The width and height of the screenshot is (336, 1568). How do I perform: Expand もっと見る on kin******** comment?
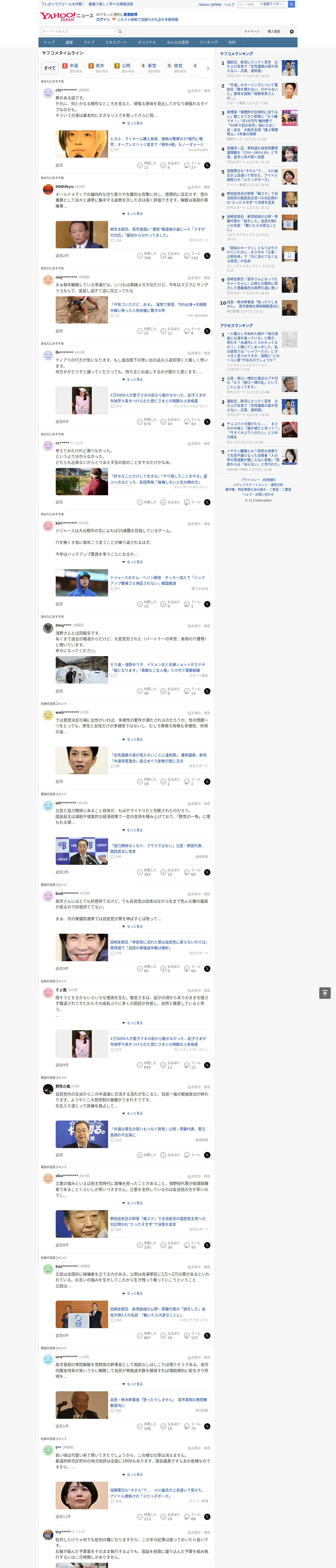tap(132, 562)
